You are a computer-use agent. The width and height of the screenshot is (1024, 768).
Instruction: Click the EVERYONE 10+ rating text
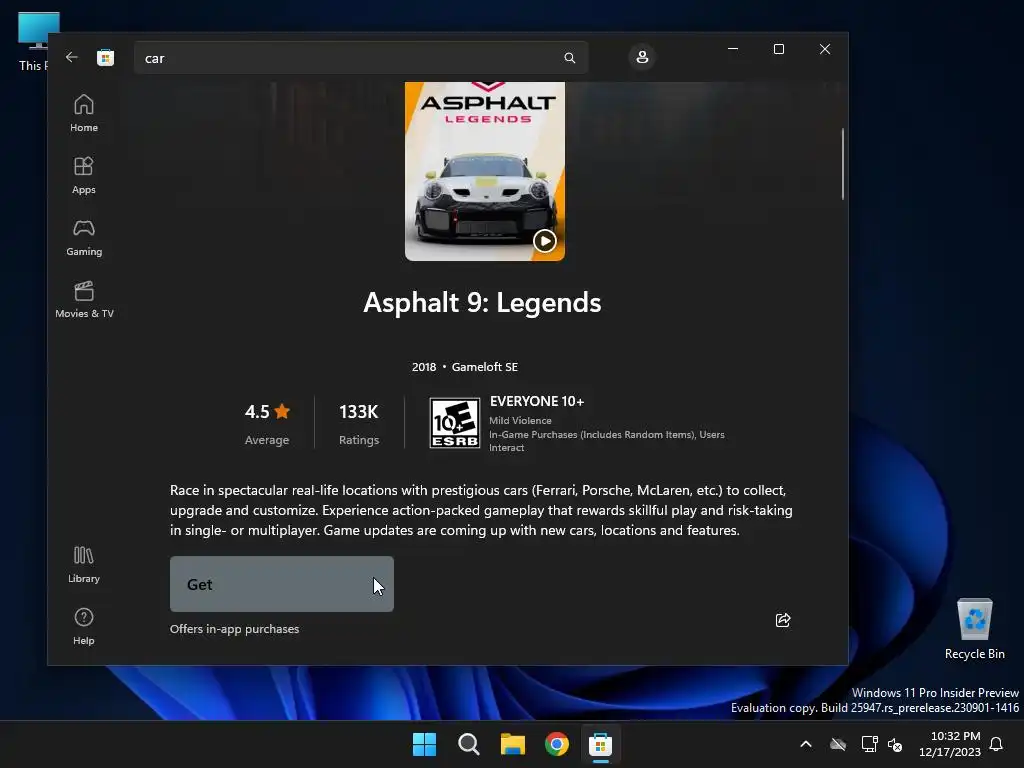point(537,402)
